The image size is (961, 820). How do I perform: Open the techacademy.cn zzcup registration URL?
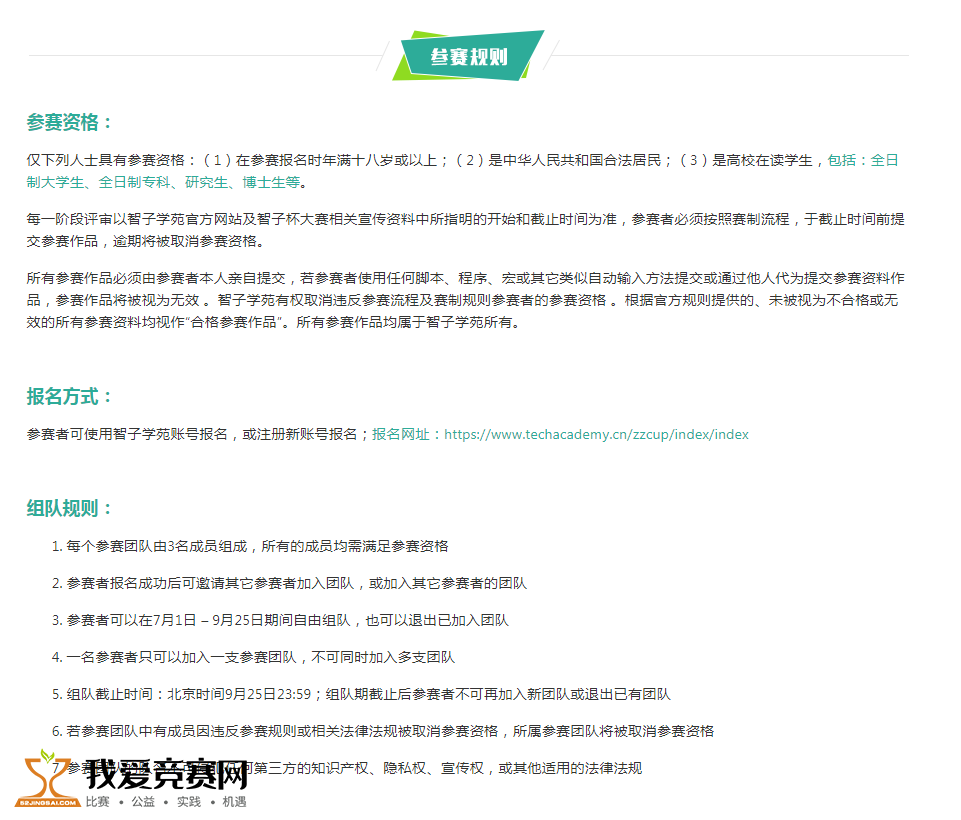click(596, 435)
